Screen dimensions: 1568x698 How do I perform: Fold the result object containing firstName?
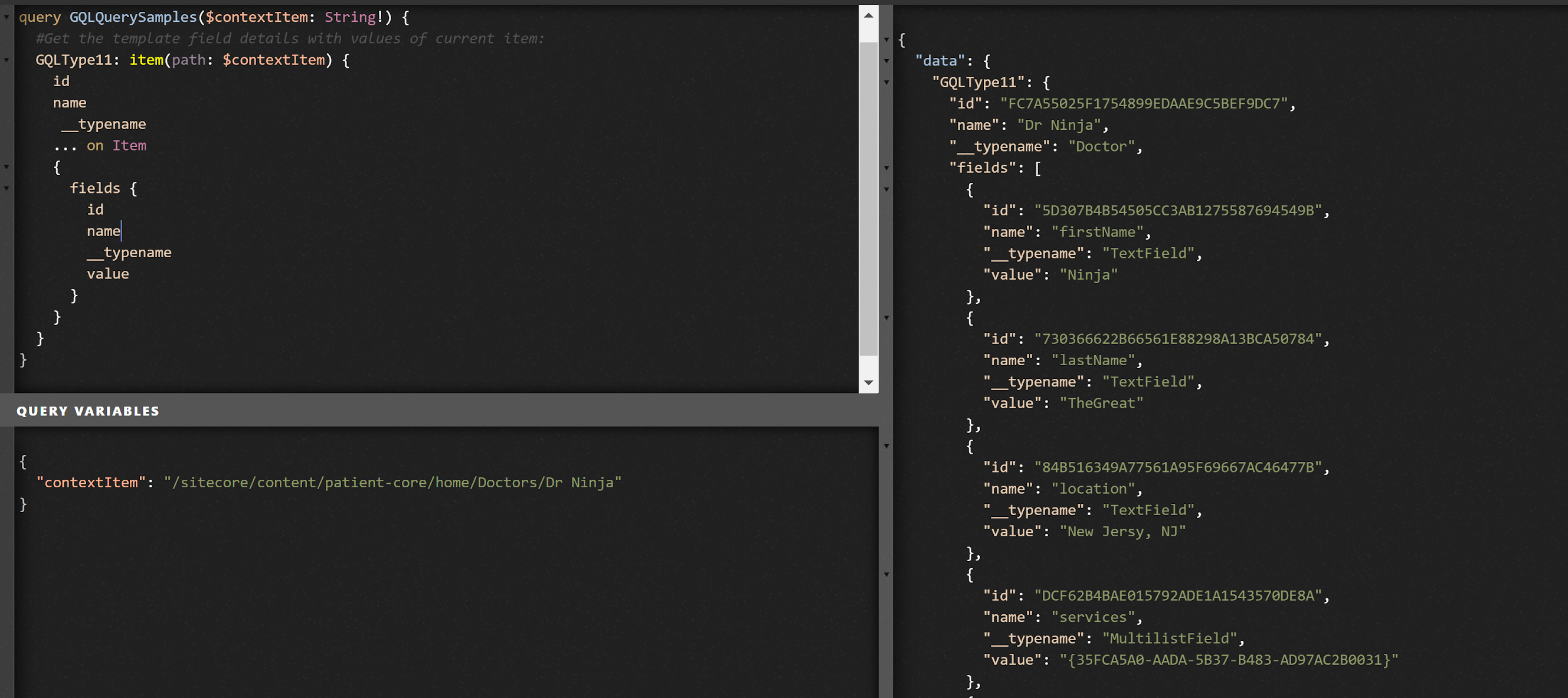point(886,189)
